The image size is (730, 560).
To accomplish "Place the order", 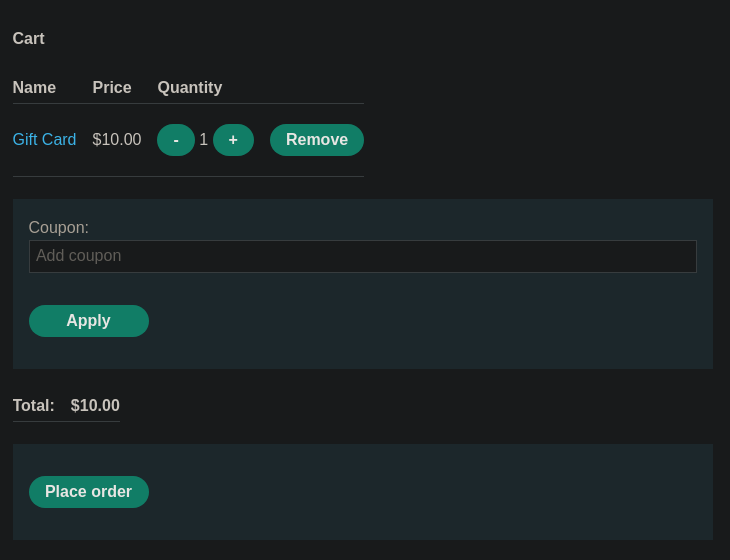I will 89,492.
